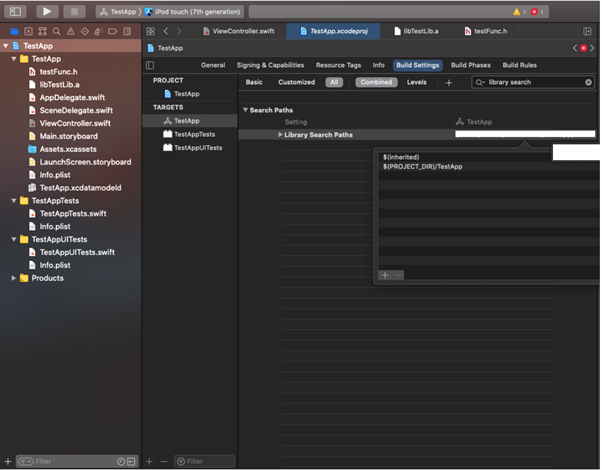Collapse the TestAppTests group
Screen dimensions: 602x470
[14, 200]
